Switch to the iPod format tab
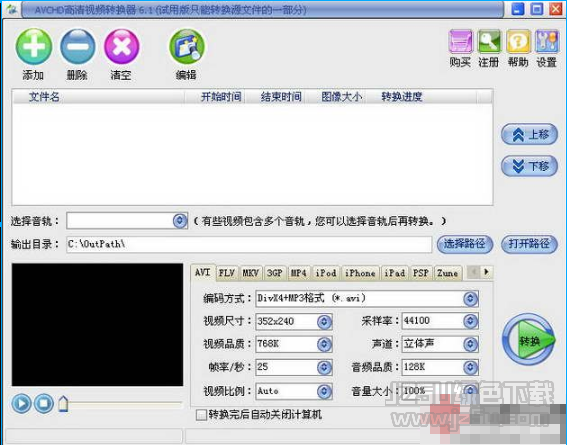Screen dimensions: 567x445 coord(326,273)
